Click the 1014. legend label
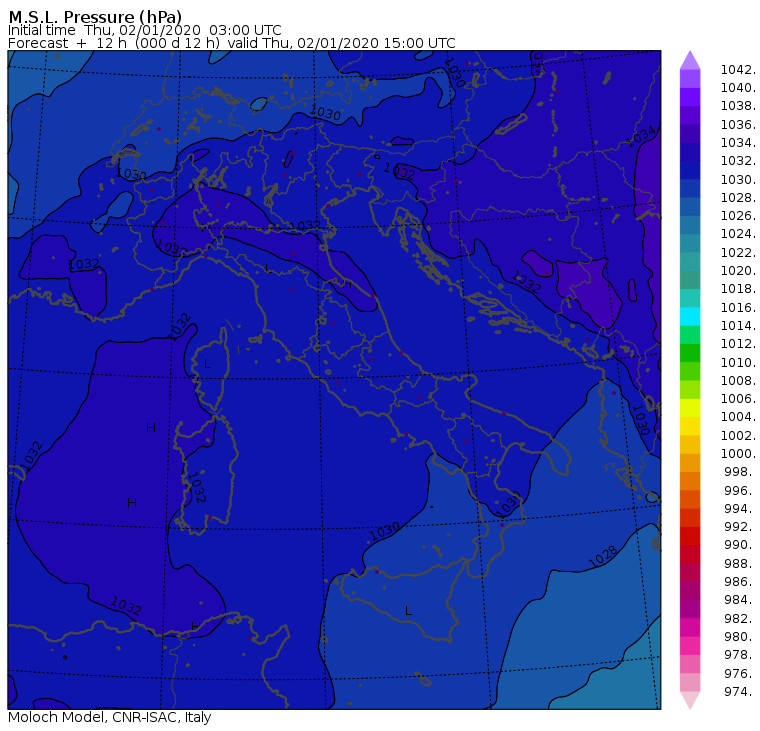The height and width of the screenshot is (731, 760). coord(738,326)
